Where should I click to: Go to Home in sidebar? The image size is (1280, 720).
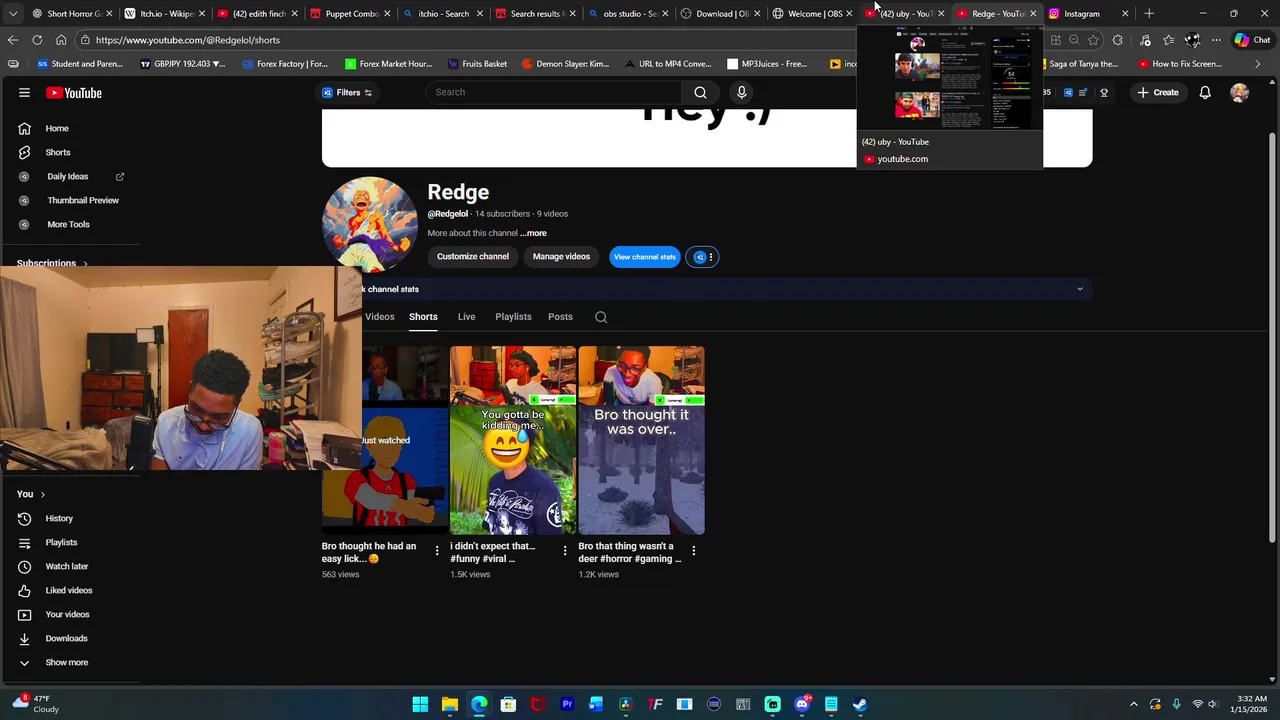(57, 128)
